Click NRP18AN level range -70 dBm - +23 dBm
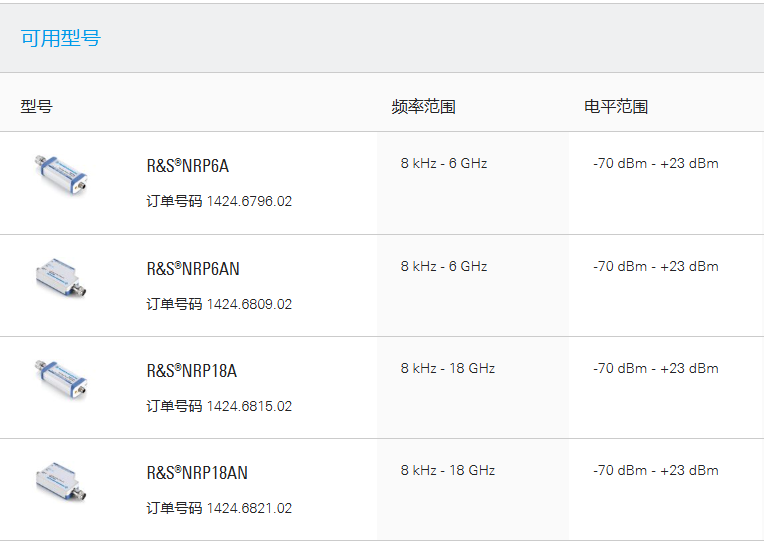This screenshot has width=764, height=546. coord(656,471)
